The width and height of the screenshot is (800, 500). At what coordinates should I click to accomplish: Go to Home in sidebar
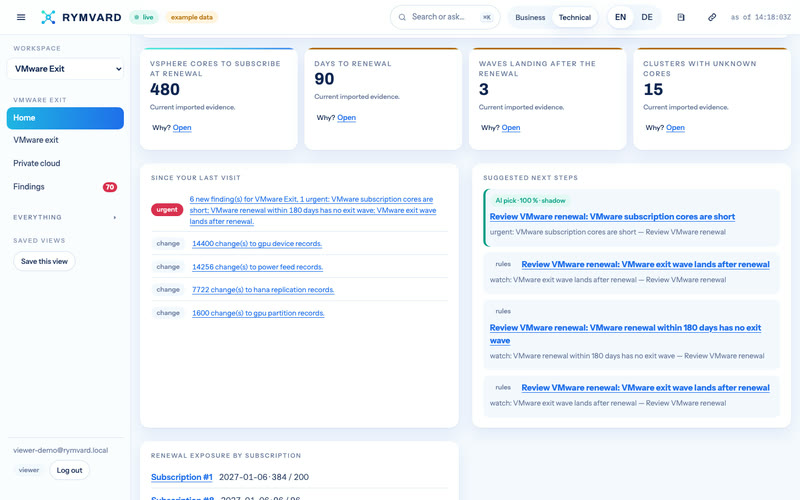point(65,118)
